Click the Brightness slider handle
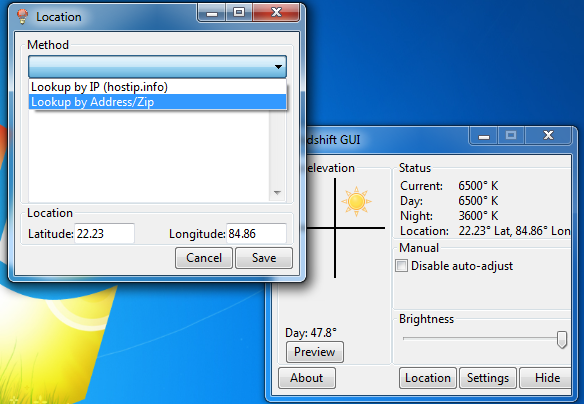 pos(562,339)
